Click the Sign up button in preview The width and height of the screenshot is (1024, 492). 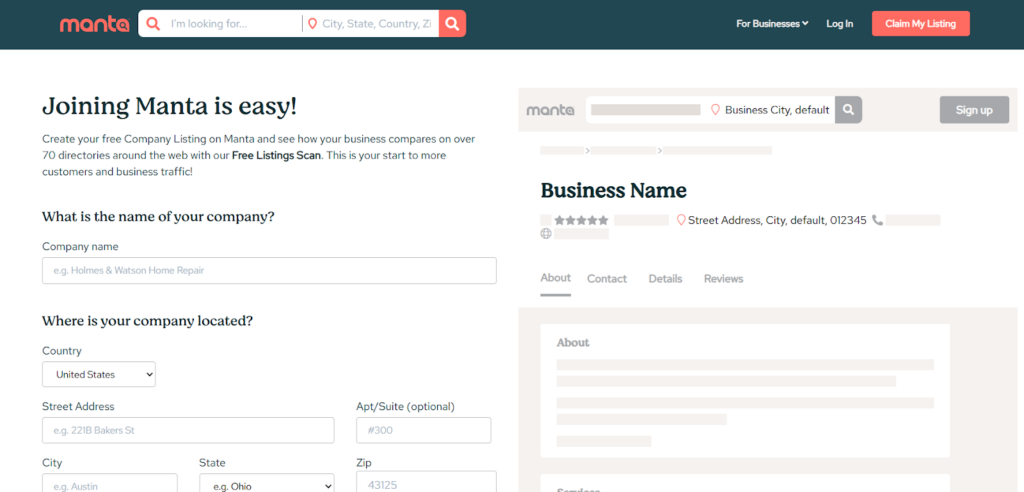pyautogui.click(x=974, y=110)
